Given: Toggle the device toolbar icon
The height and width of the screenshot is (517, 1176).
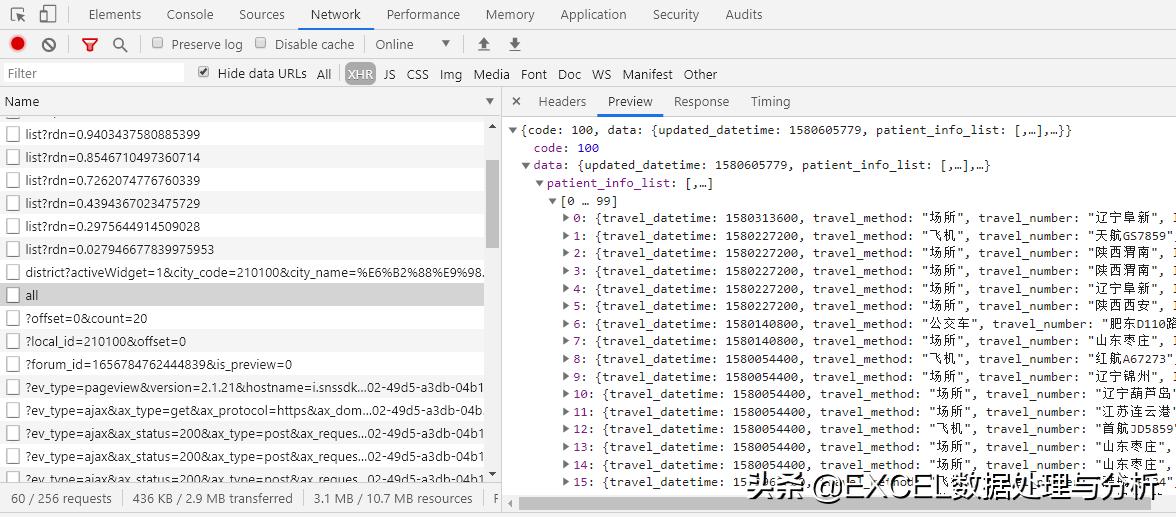Looking at the screenshot, I should pyautogui.click(x=47, y=15).
